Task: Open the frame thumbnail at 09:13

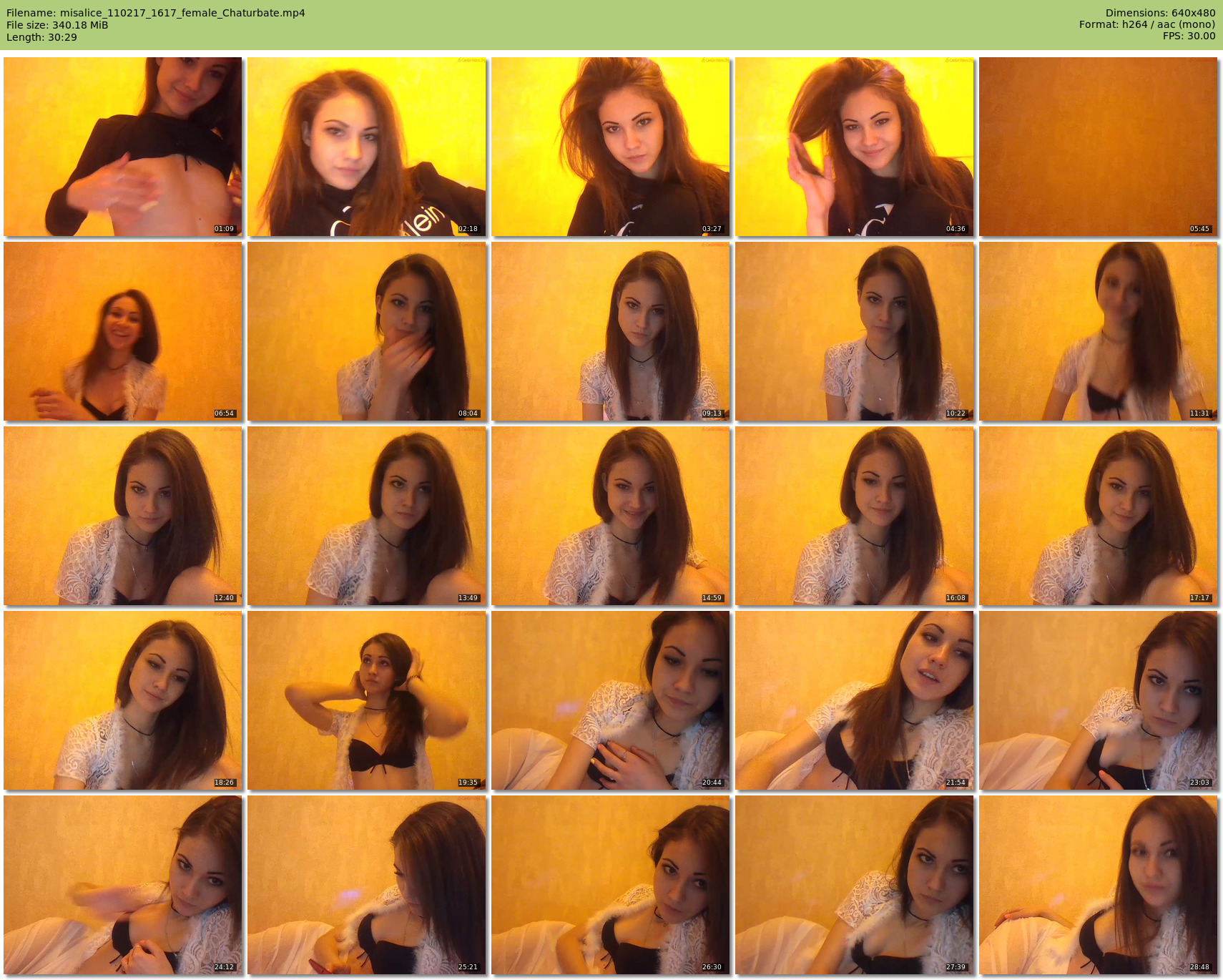Action: [x=611, y=331]
